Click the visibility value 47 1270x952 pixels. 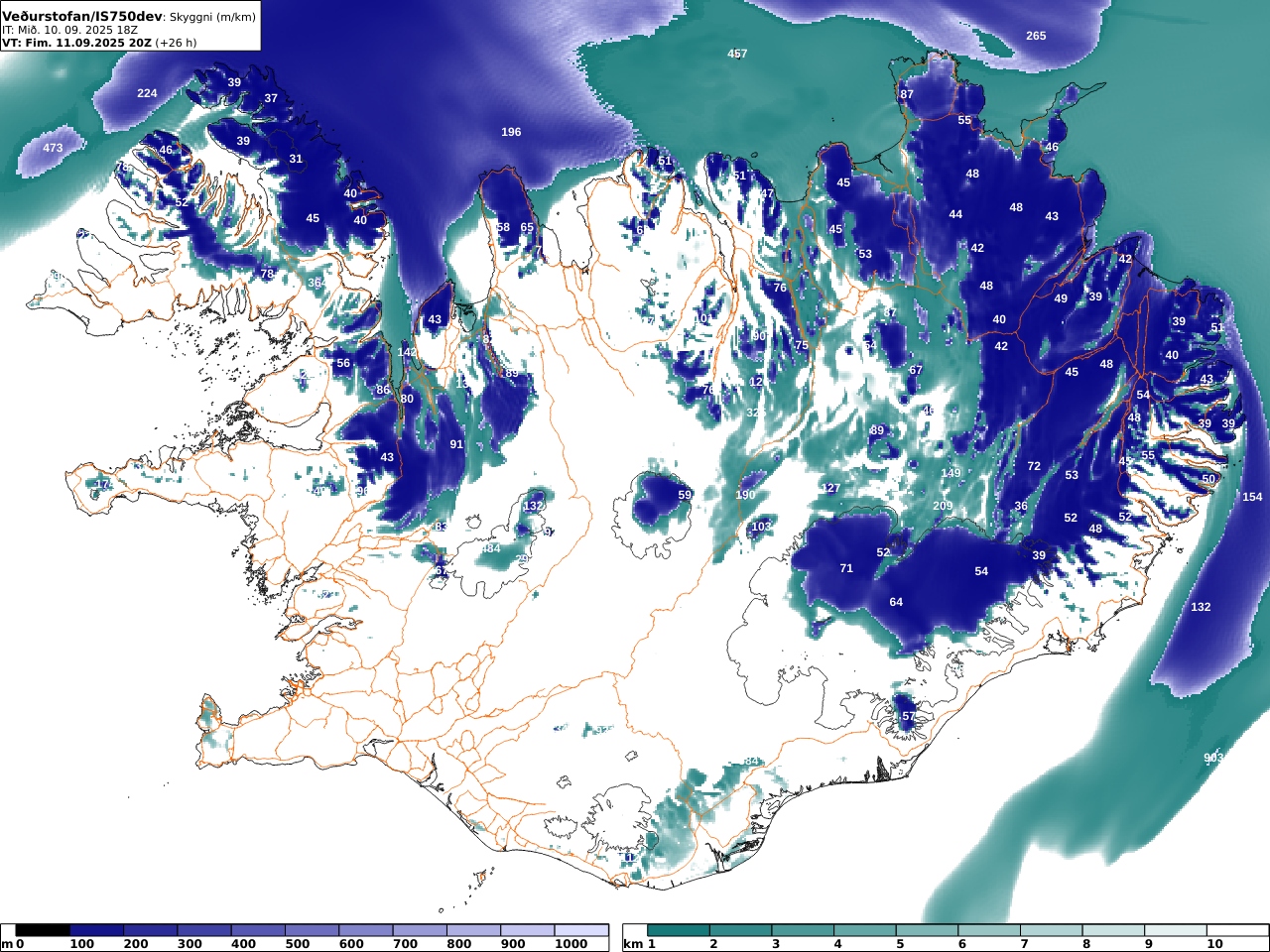pos(767,193)
